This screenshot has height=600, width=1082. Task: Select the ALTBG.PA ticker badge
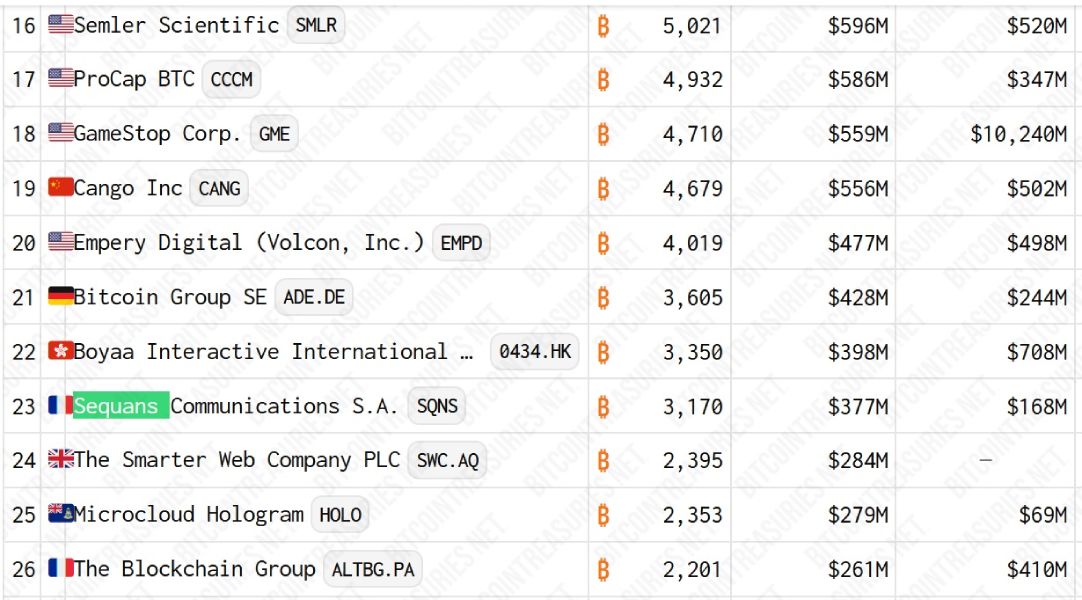point(373,570)
